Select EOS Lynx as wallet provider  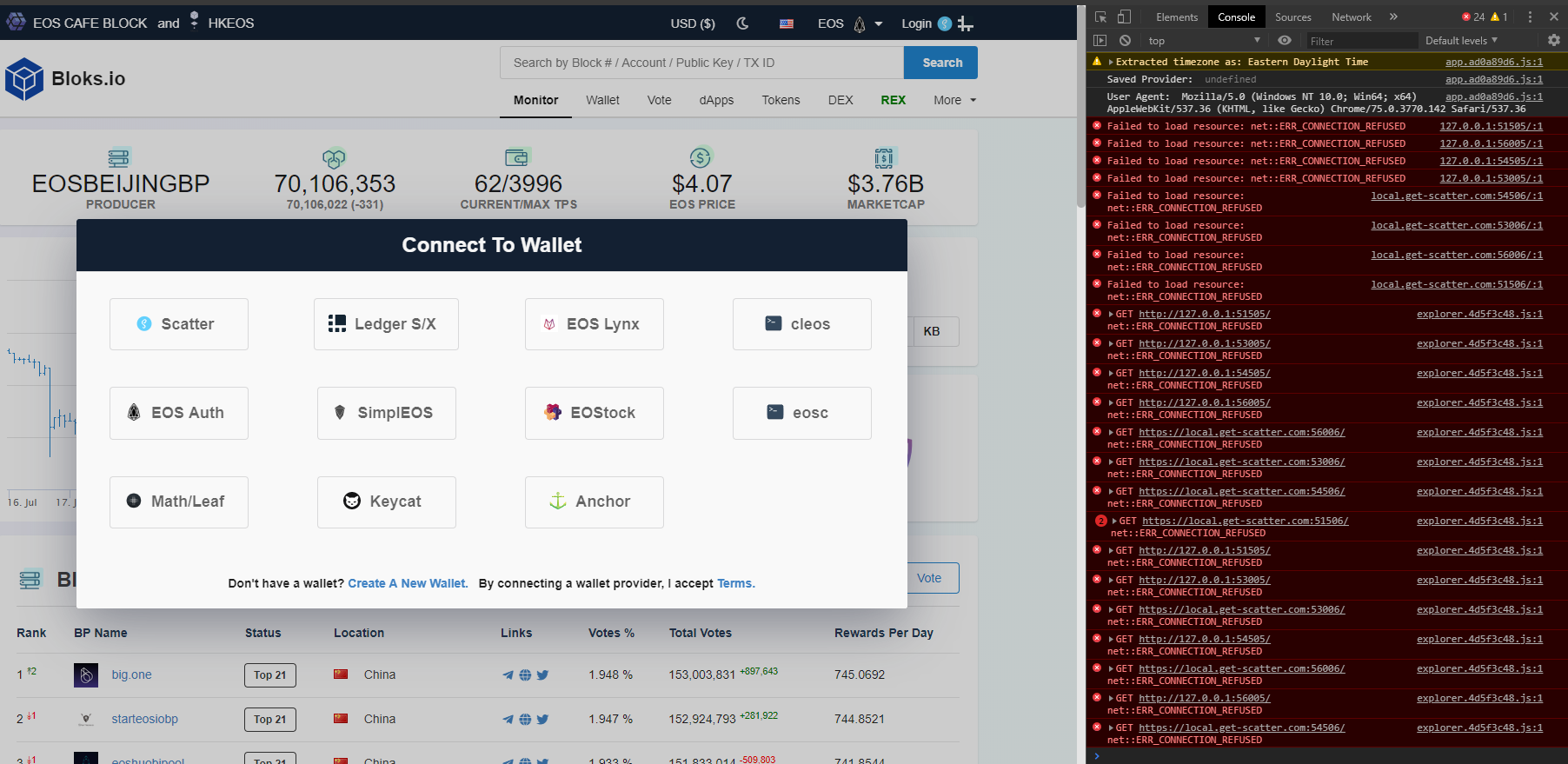coord(595,324)
